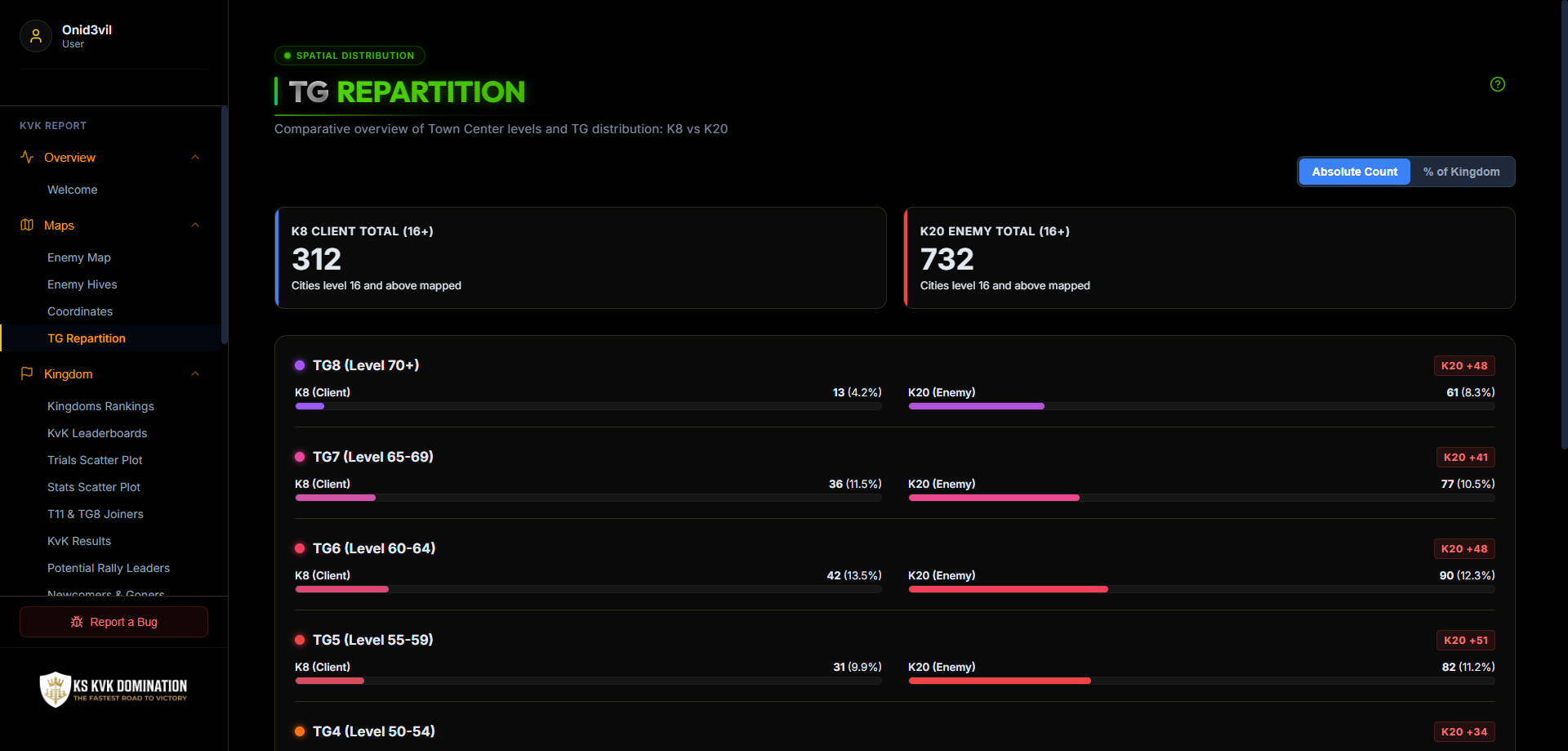Click the Overview activity pulse icon
This screenshot has height=751, width=1568.
[x=27, y=157]
